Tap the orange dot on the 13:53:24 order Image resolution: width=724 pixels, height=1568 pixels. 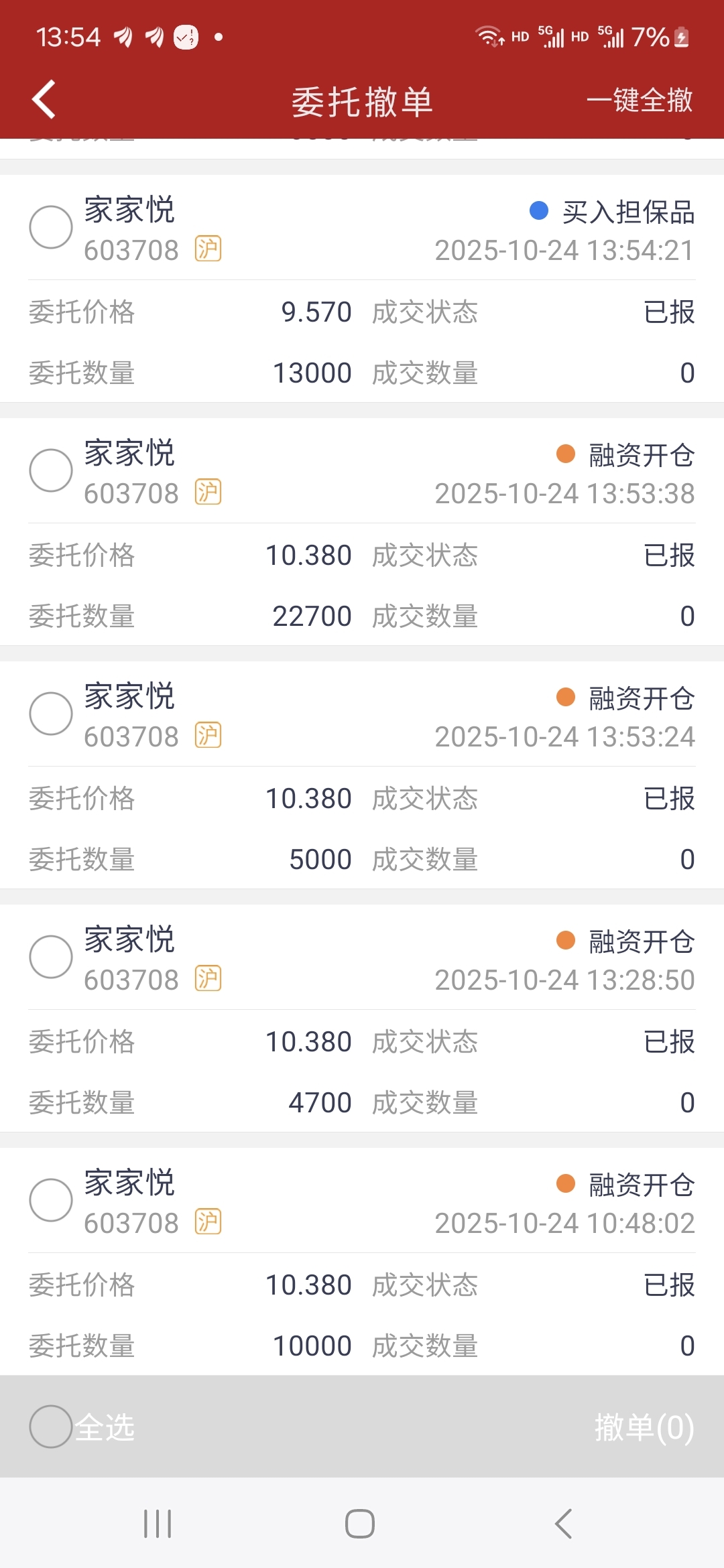[566, 697]
